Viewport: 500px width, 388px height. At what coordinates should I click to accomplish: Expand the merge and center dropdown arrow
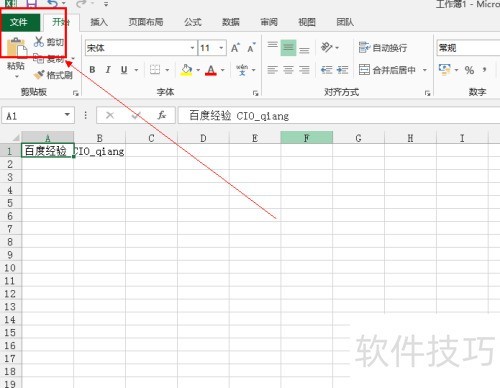tap(425, 70)
